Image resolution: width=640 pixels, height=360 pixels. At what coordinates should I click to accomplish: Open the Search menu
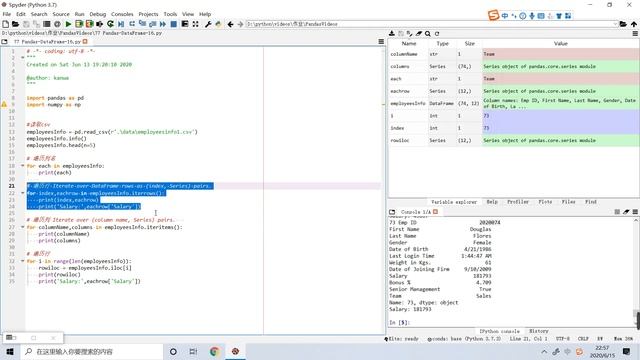(39, 14)
